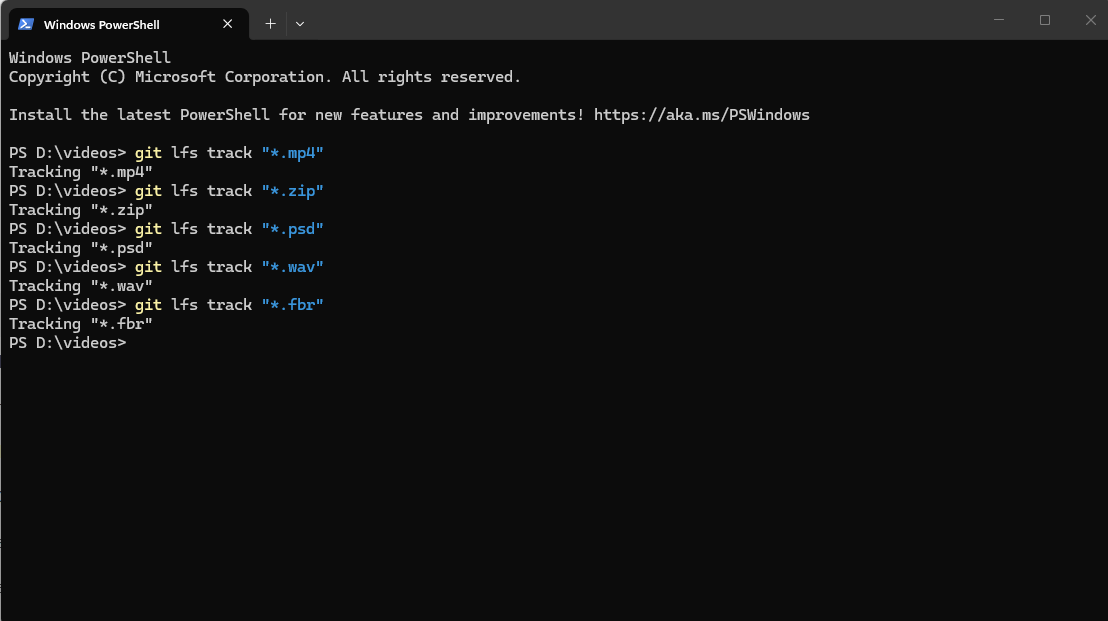Click the last empty PS D:\videos> prompt
1108x621 pixels.
tap(67, 343)
